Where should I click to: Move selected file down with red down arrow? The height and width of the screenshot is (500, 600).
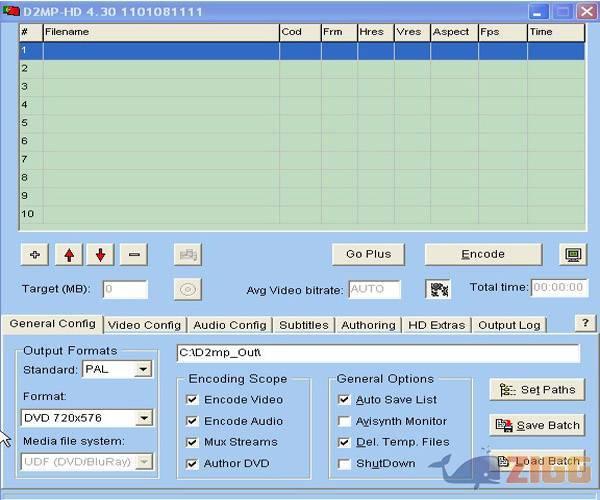[x=101, y=255]
